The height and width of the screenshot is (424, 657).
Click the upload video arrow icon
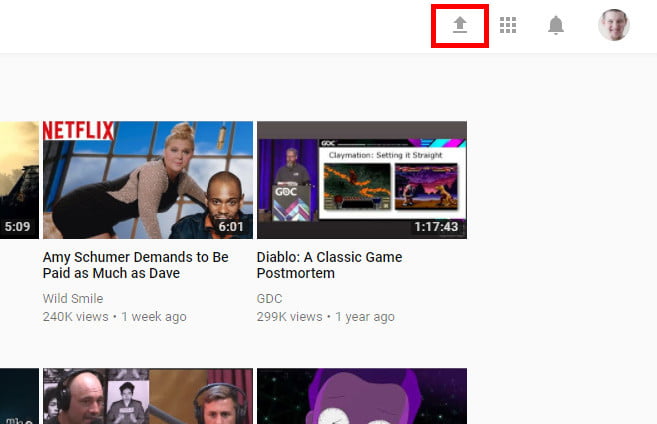(460, 26)
